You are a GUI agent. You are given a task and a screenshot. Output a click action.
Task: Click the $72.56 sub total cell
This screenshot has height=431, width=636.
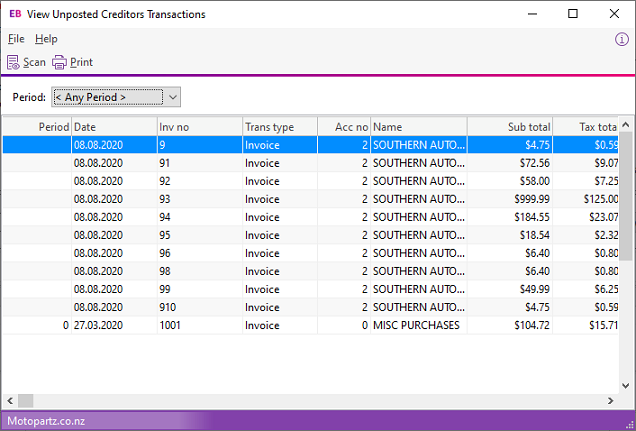(x=510, y=163)
